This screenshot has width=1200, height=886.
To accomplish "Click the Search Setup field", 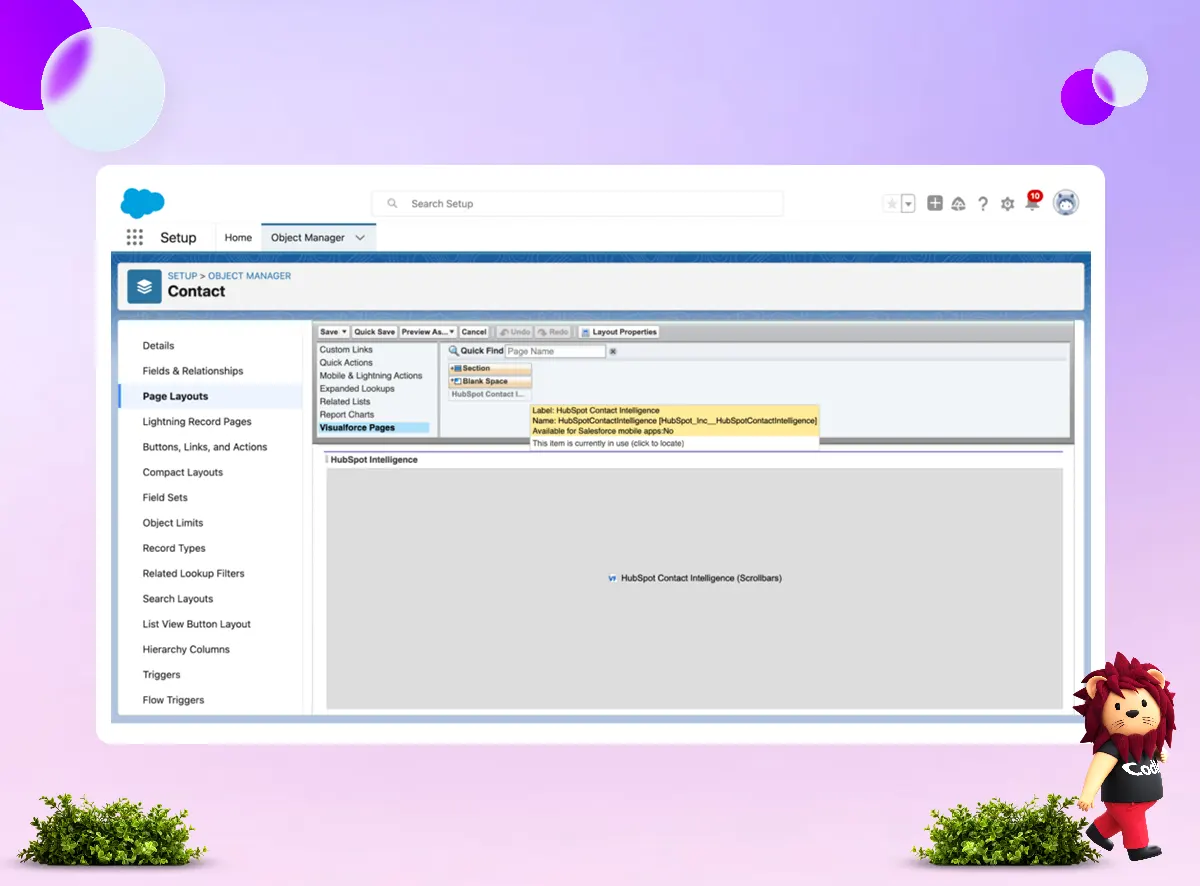I will point(578,204).
